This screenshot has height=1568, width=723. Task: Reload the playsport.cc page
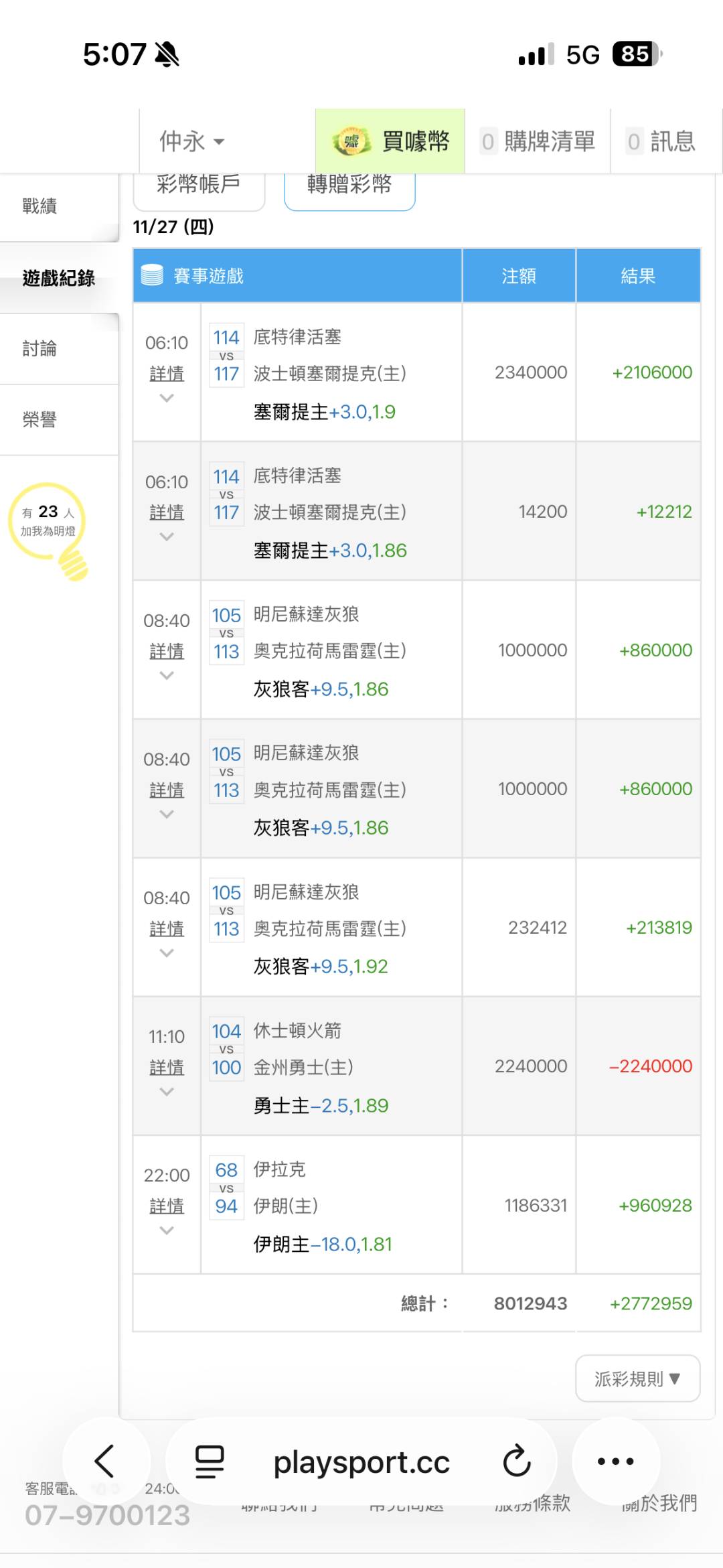pos(517,1462)
